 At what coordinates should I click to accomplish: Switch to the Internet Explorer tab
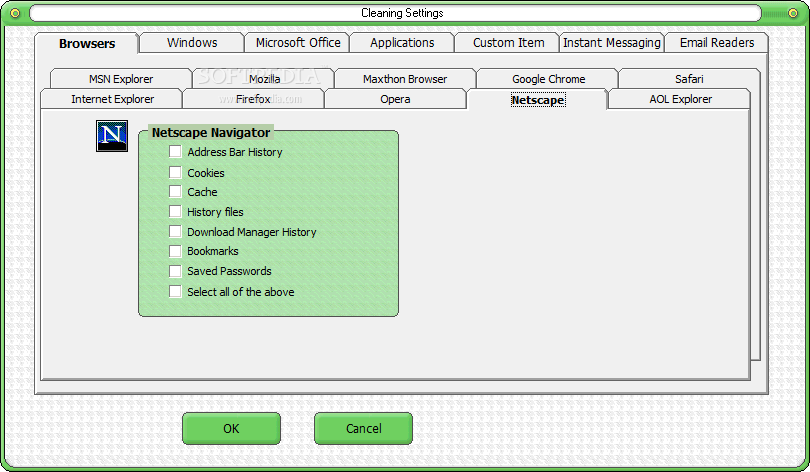coord(112,99)
